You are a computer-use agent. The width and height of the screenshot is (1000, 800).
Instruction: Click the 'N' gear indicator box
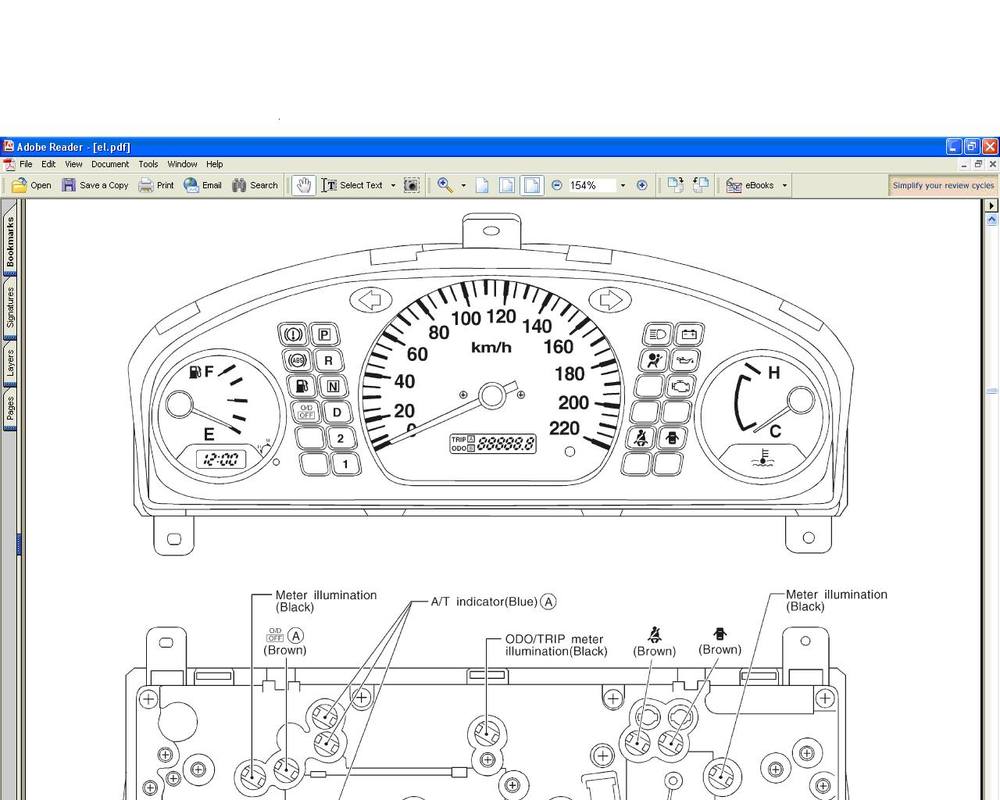tap(333, 386)
